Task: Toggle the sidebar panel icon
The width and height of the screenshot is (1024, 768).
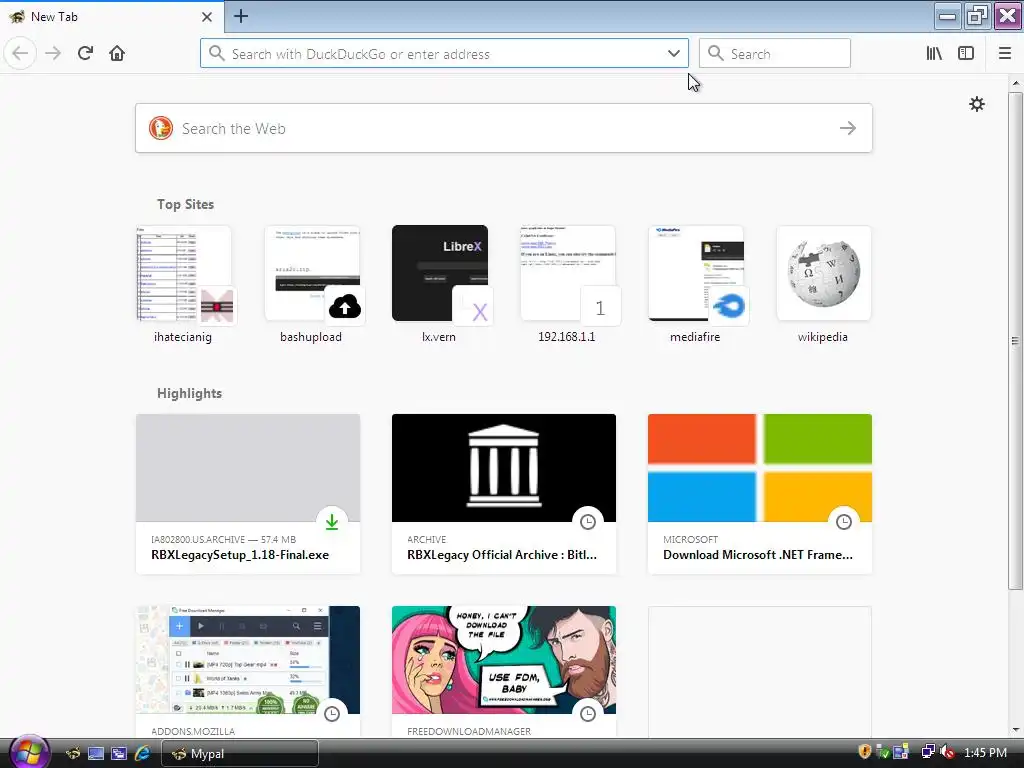Action: pyautogui.click(x=966, y=53)
